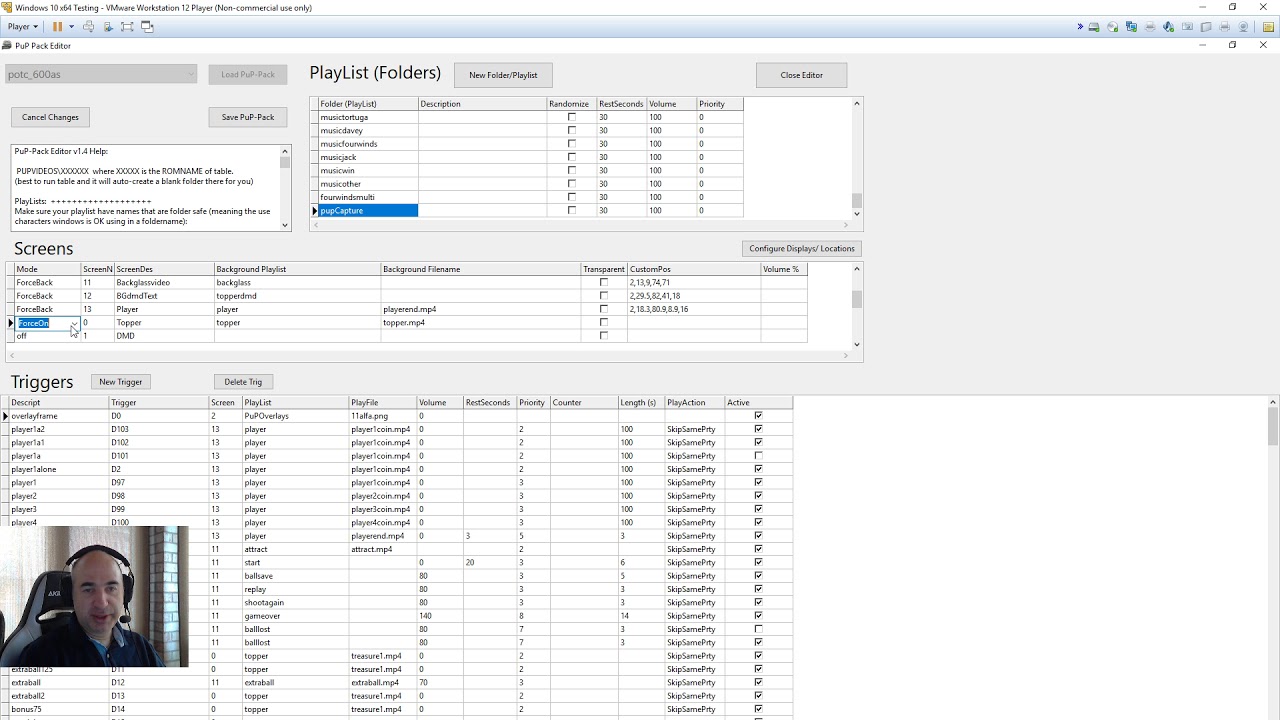Viewport: 1280px width, 720px height.
Task: Click the PlayAction column header
Action: (x=694, y=403)
